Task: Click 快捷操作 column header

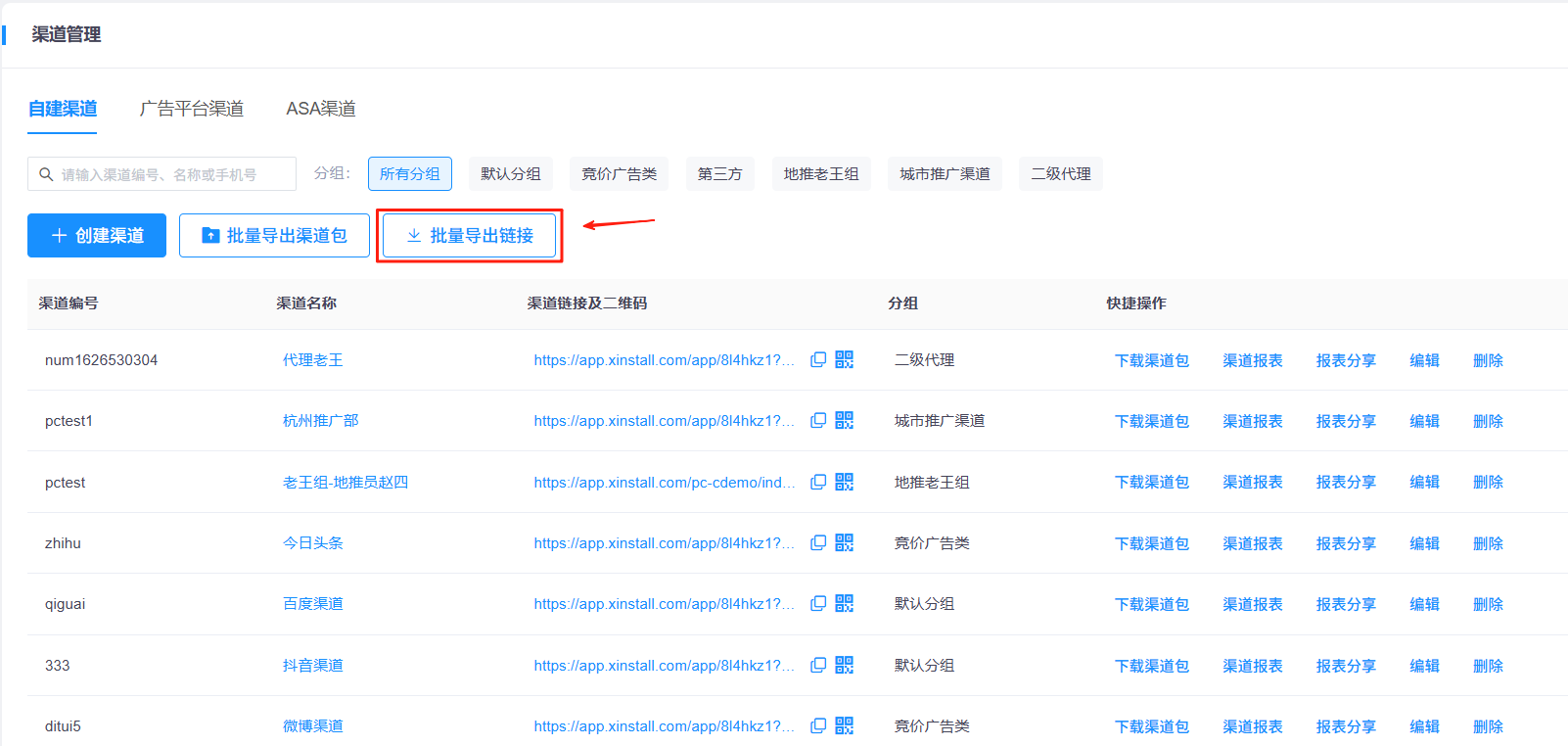Action: 1136,303
